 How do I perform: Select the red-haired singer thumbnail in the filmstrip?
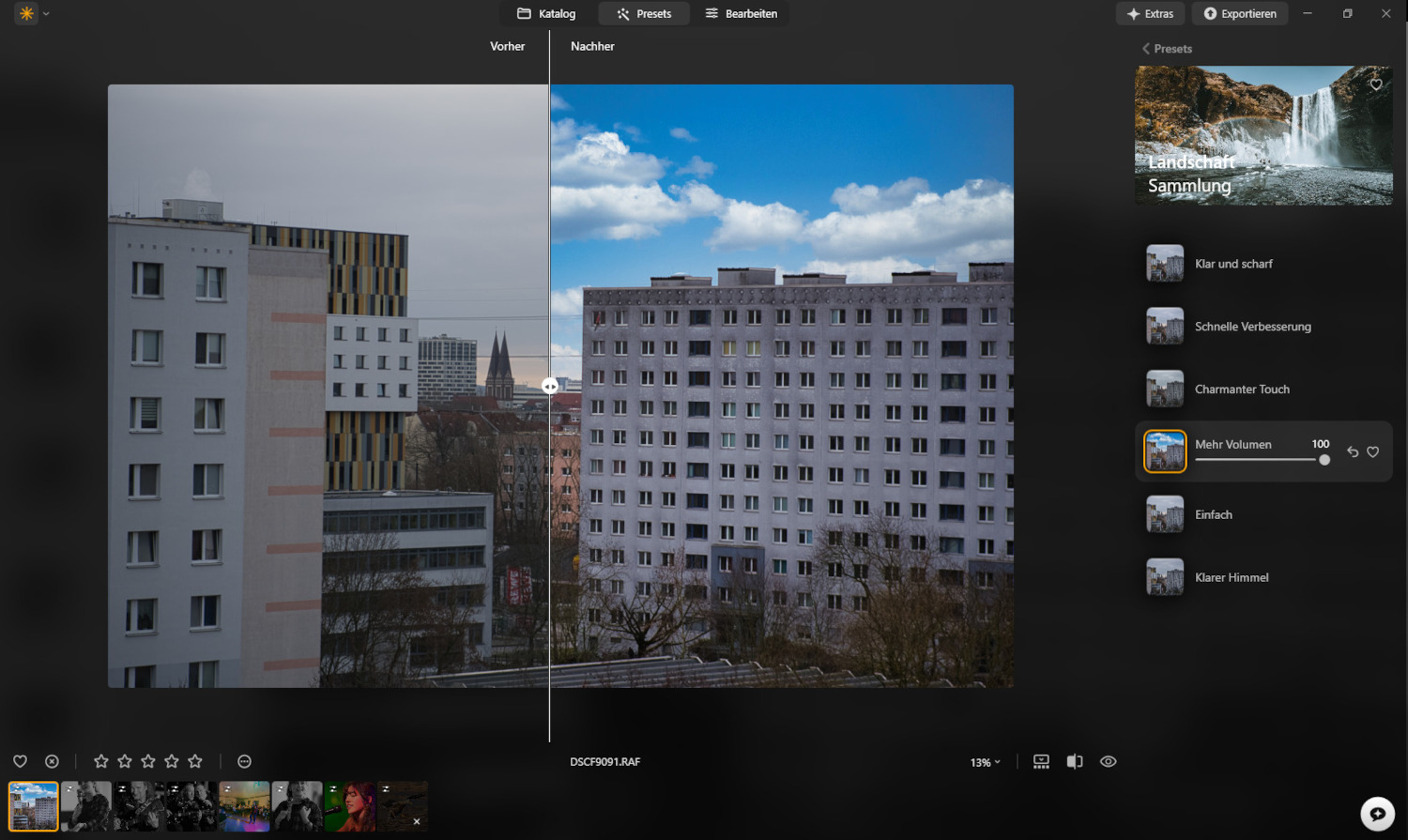[349, 805]
